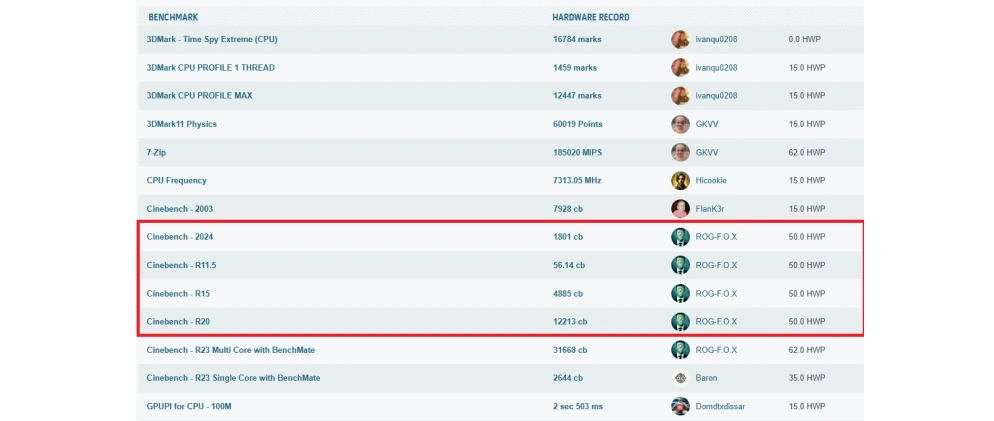Click the 185020 MIPS record score
Image resolution: width=994 pixels, height=421 pixels.
pyautogui.click(x=578, y=152)
